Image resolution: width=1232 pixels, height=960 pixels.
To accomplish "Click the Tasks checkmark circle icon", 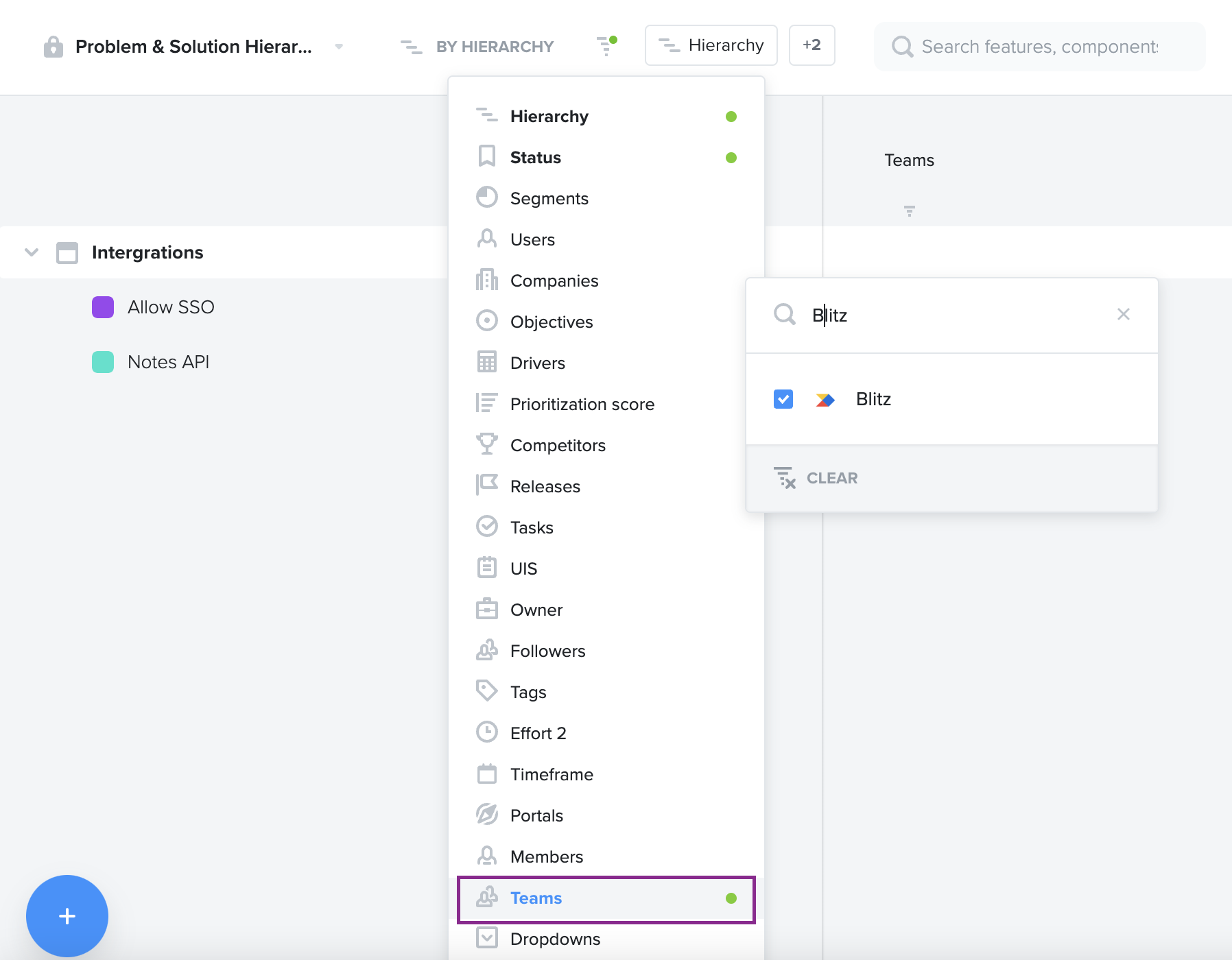I will tap(487, 527).
